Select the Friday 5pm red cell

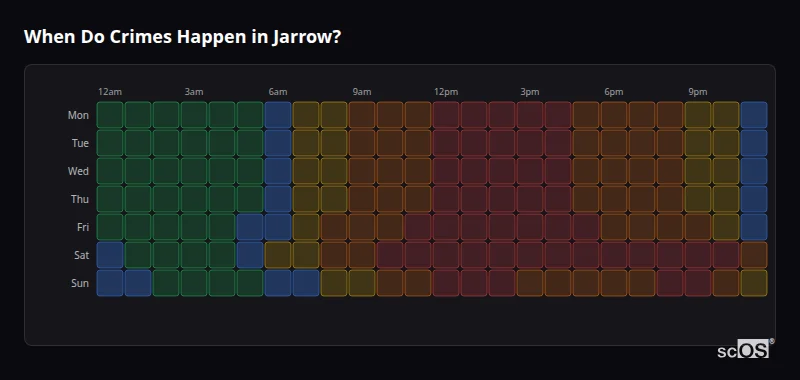pos(586,227)
